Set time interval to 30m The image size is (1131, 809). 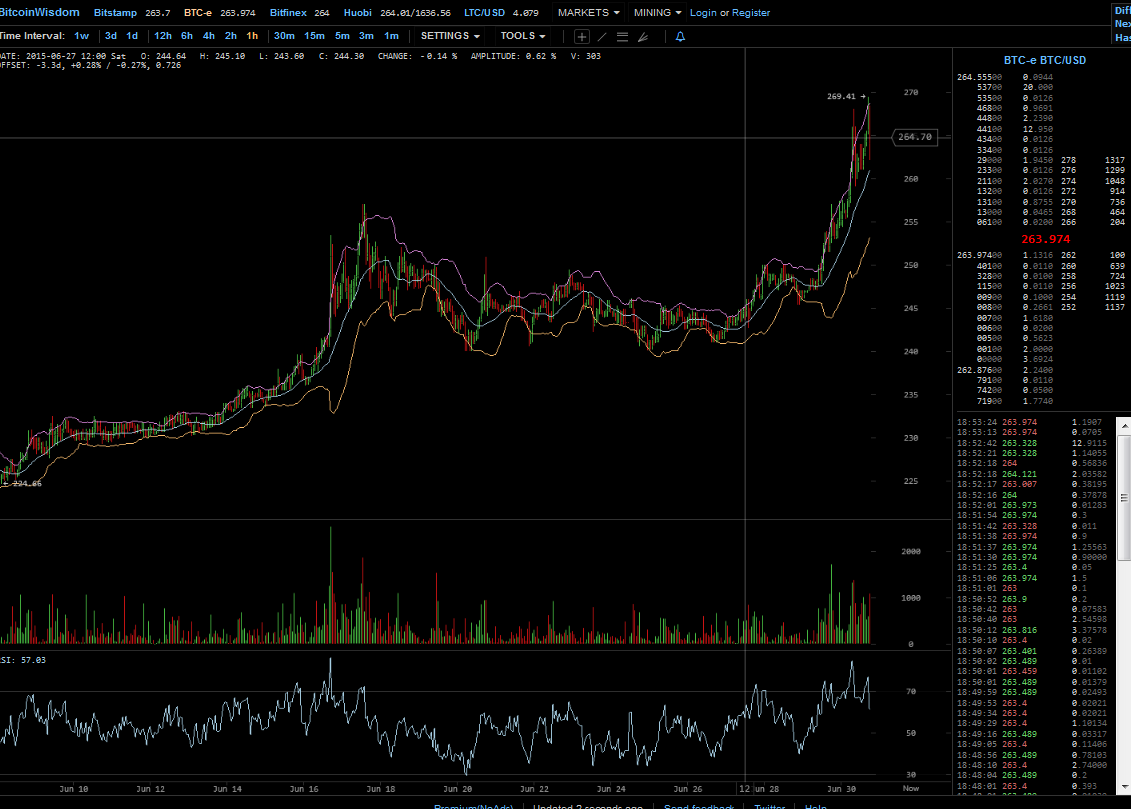(x=284, y=35)
